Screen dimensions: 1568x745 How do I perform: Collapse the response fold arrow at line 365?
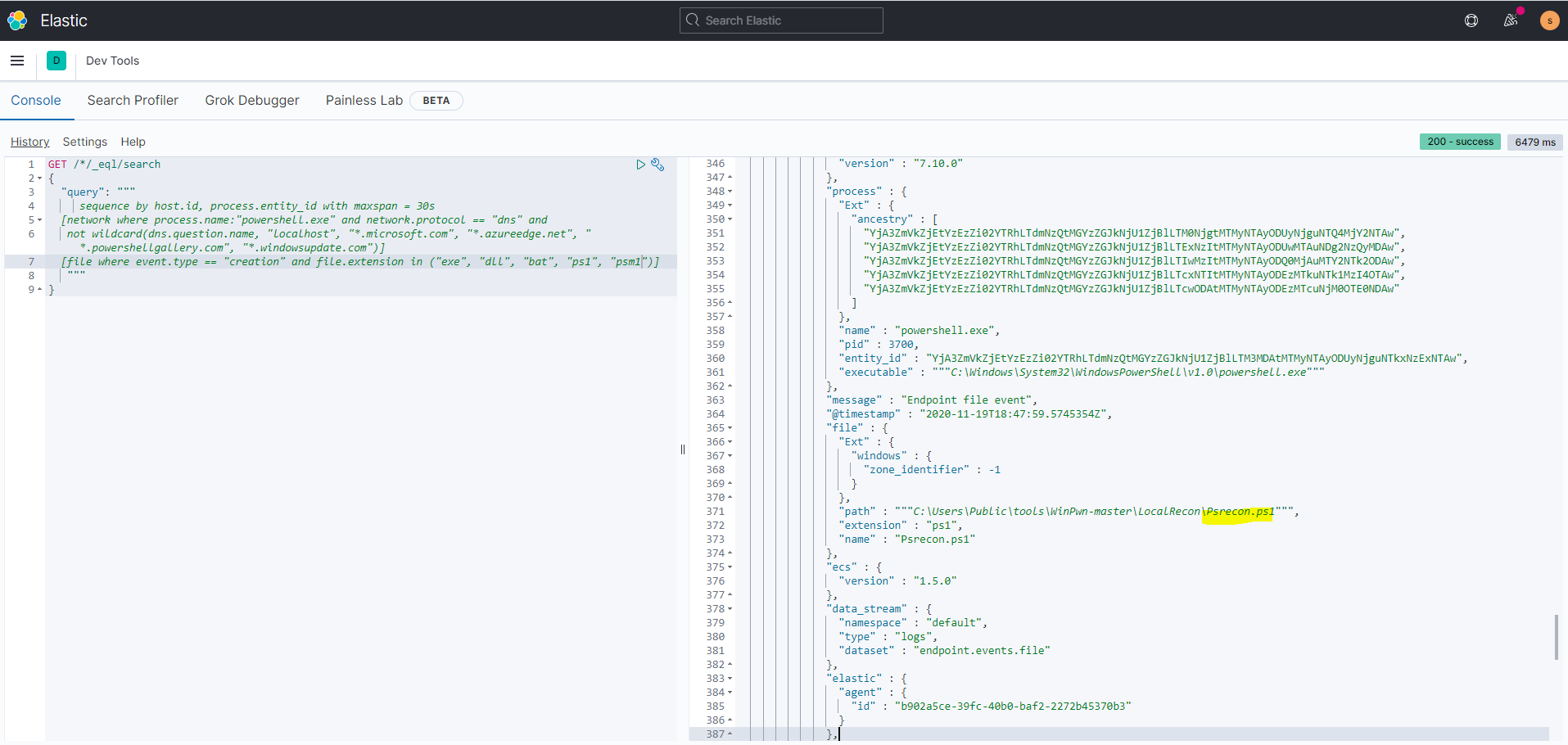(730, 427)
